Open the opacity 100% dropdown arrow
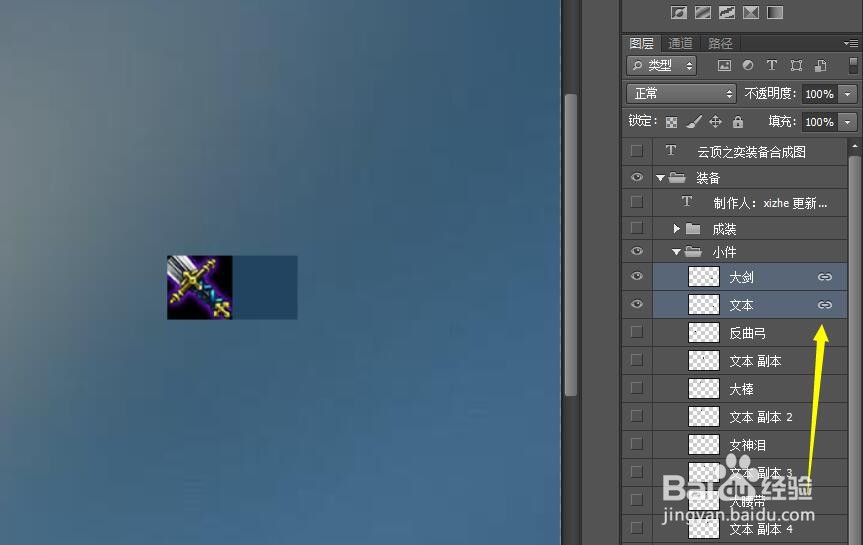The width and height of the screenshot is (863, 545). click(848, 94)
